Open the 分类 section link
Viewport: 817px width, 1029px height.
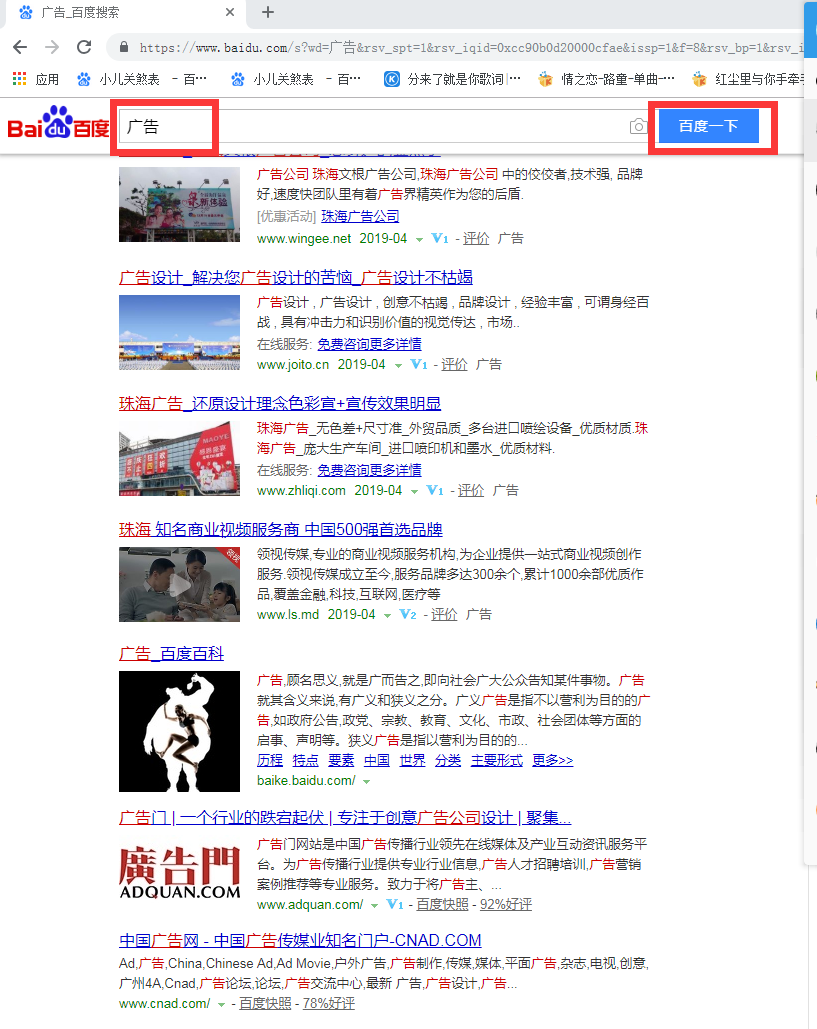pos(448,760)
